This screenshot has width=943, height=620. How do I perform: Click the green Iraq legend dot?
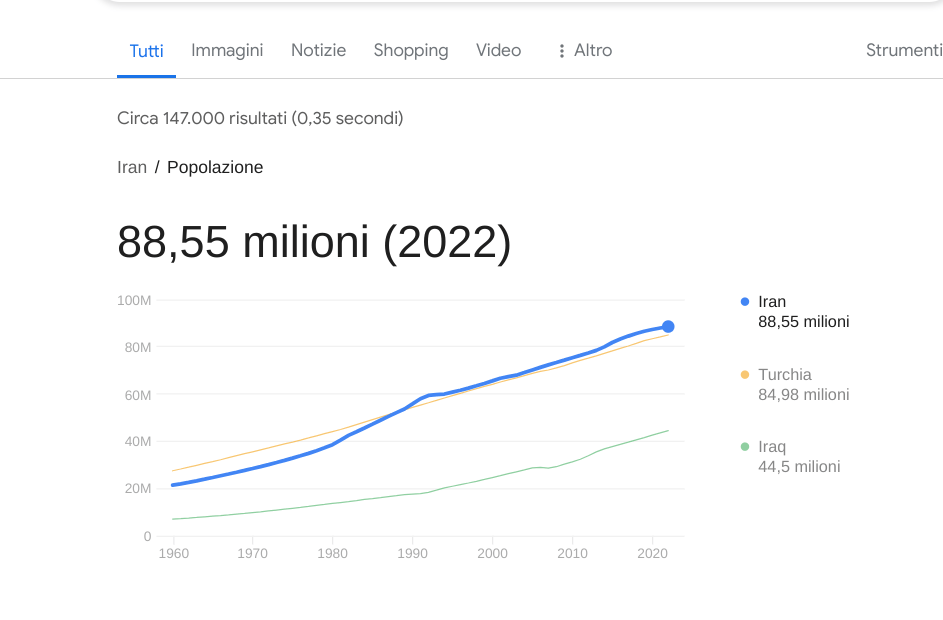point(745,447)
